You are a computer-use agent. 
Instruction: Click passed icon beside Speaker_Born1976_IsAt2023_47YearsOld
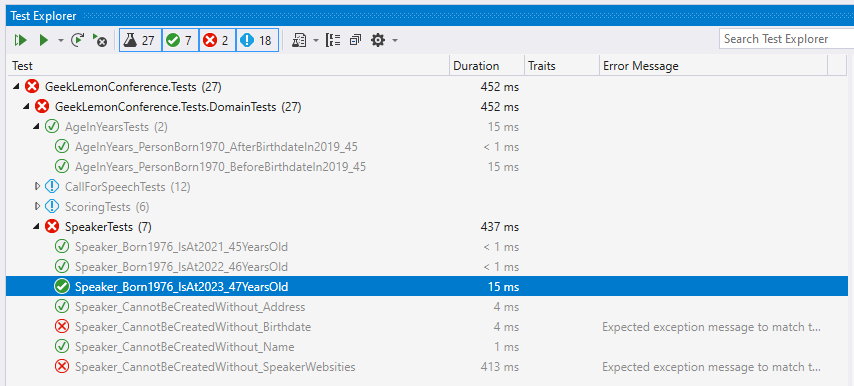[x=62, y=286]
